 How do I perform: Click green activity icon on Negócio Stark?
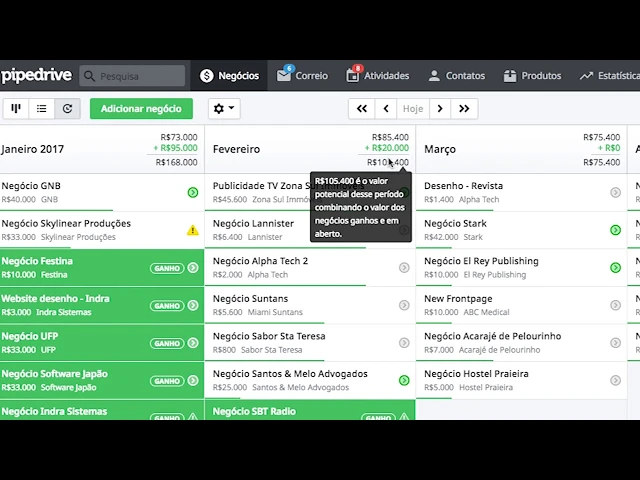(616, 230)
